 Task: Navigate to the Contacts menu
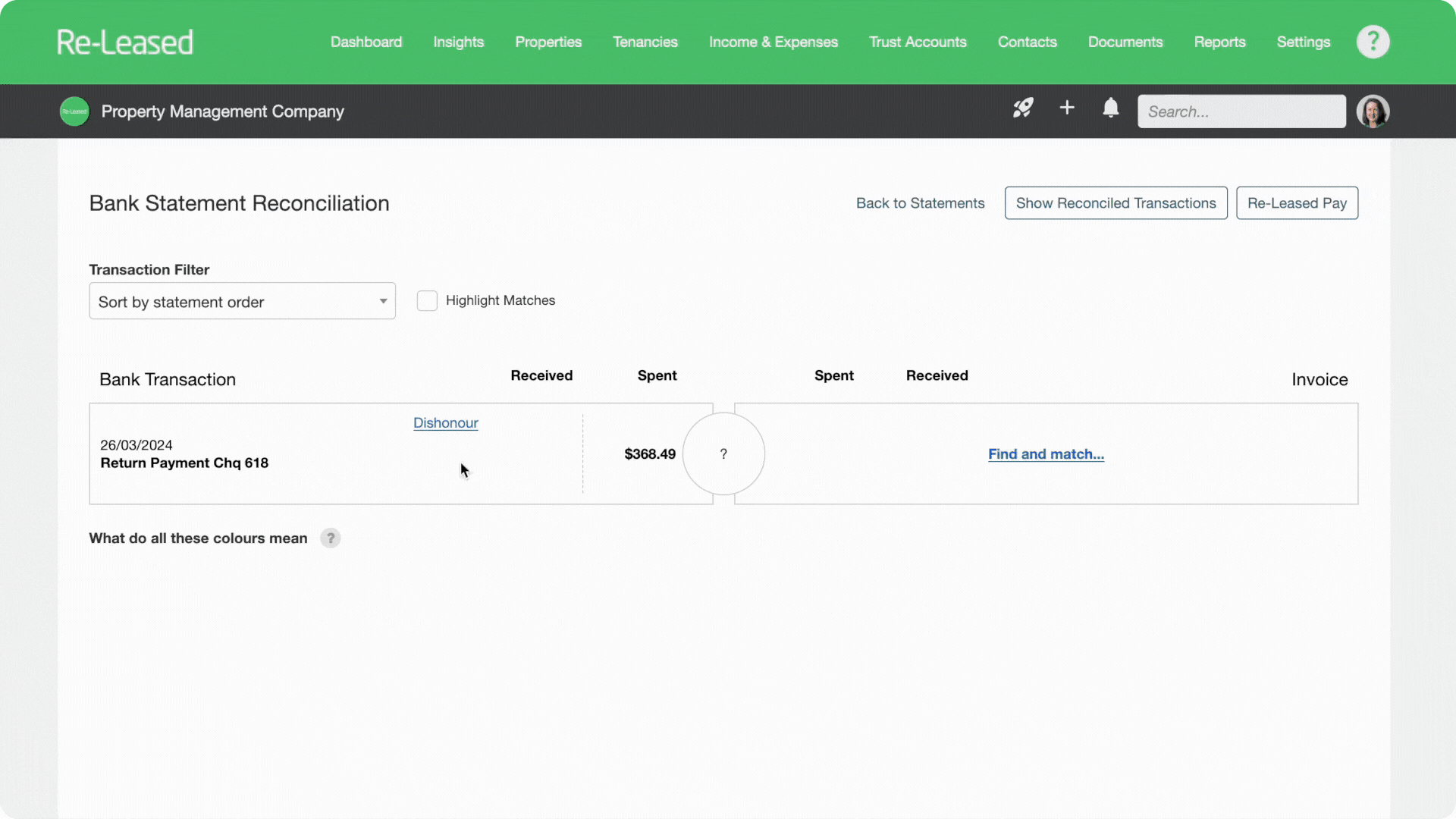(1028, 42)
